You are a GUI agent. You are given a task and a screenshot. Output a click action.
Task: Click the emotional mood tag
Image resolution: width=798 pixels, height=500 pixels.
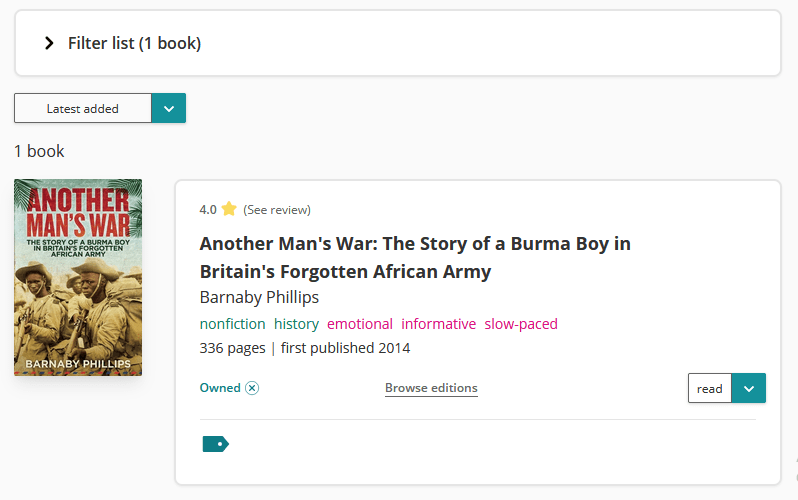click(x=360, y=324)
